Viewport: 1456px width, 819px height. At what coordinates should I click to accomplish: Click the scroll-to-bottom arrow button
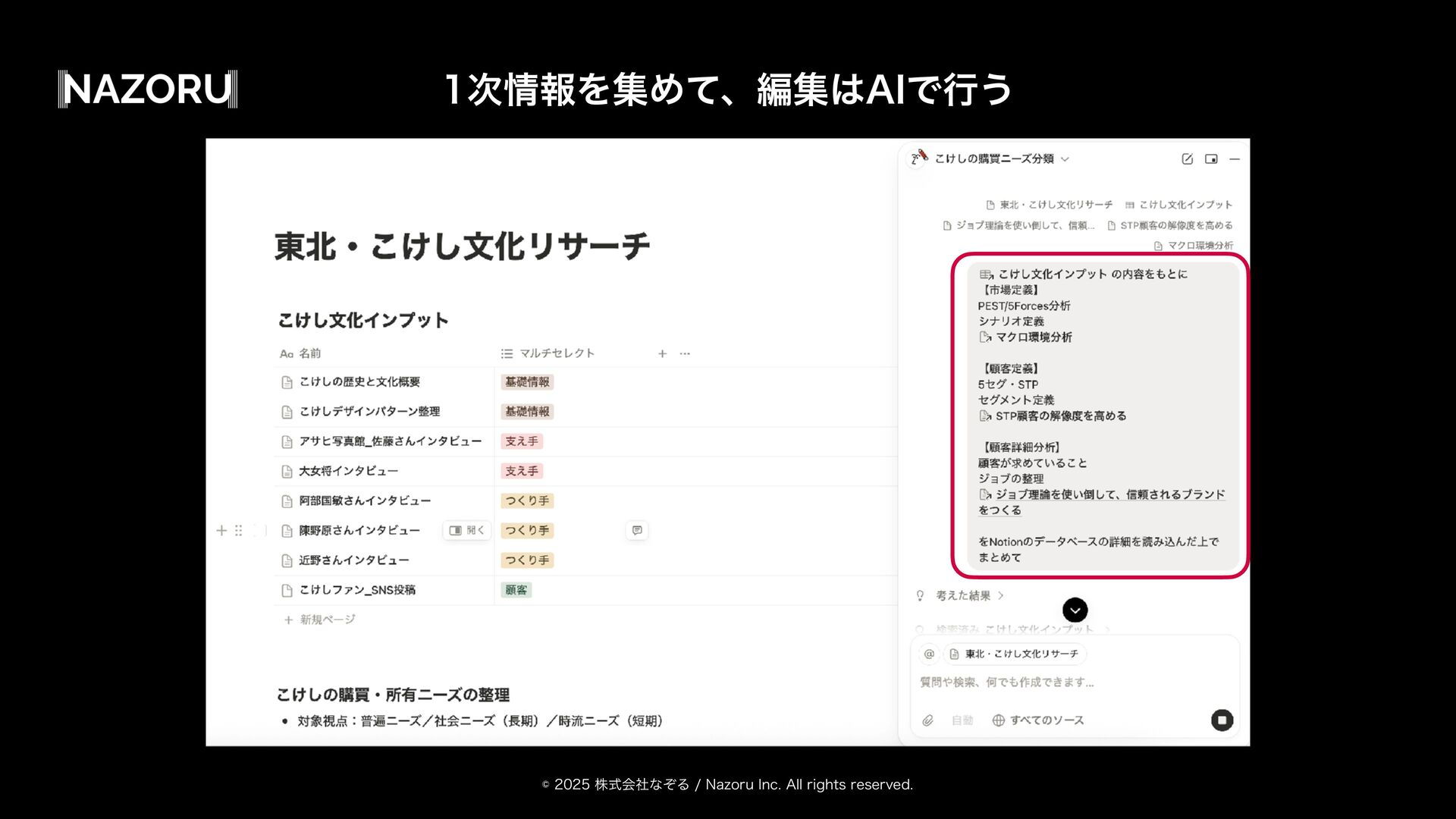click(x=1075, y=610)
